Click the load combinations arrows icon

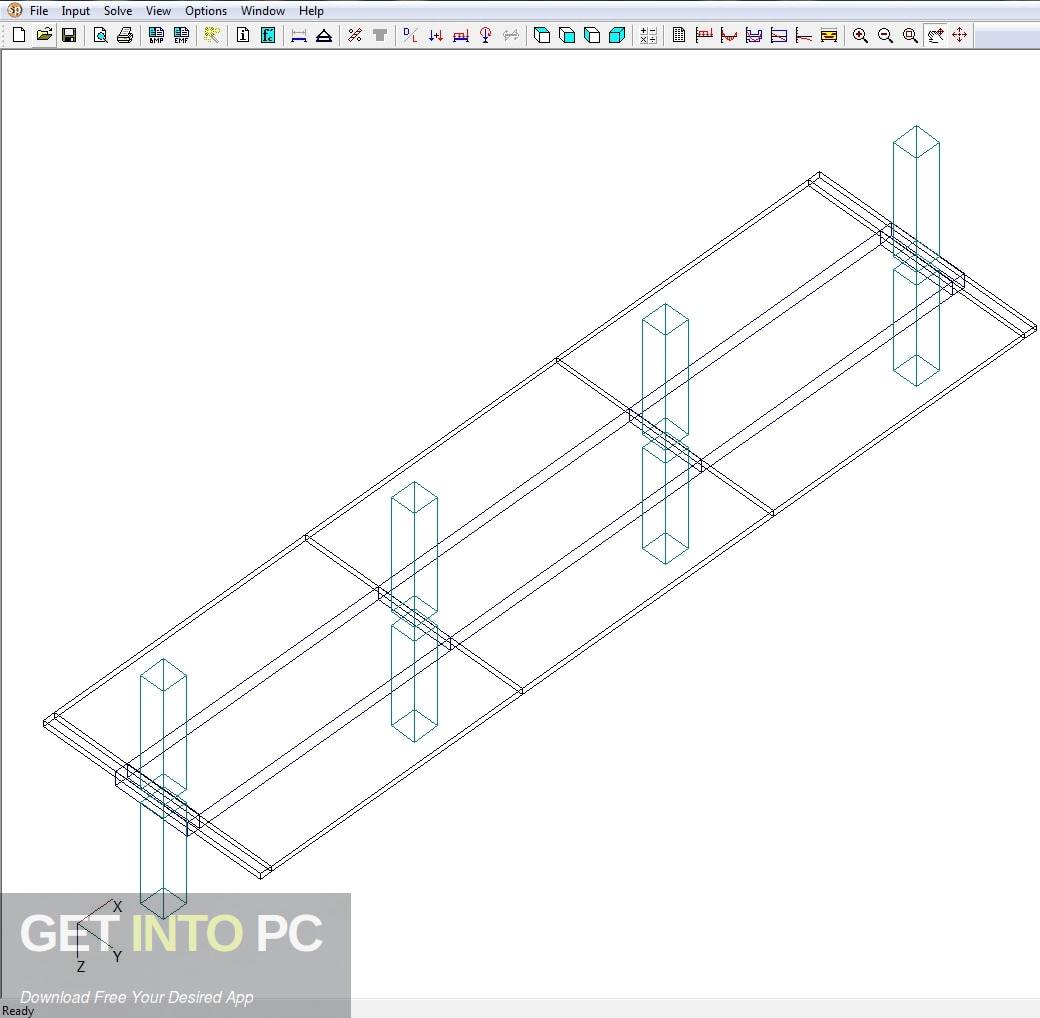[436, 35]
